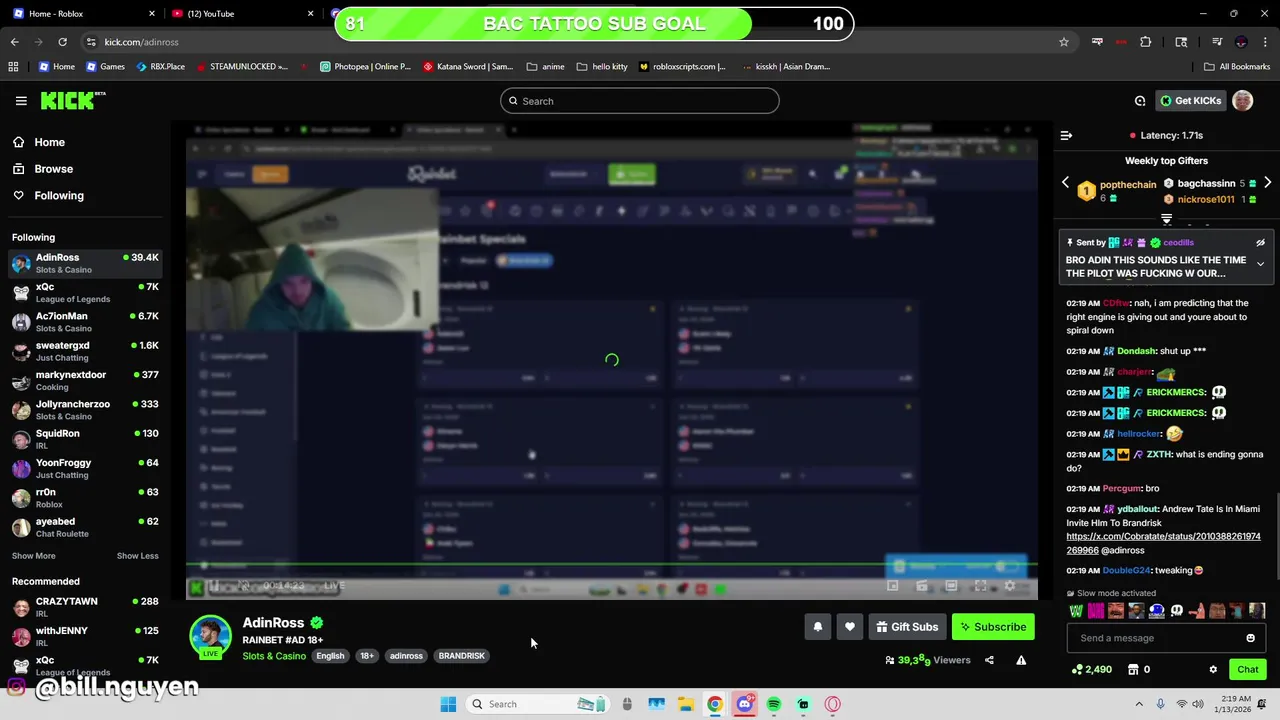This screenshot has width=1280, height=720.
Task: Expand following list with Show More
Action: [x=33, y=556]
